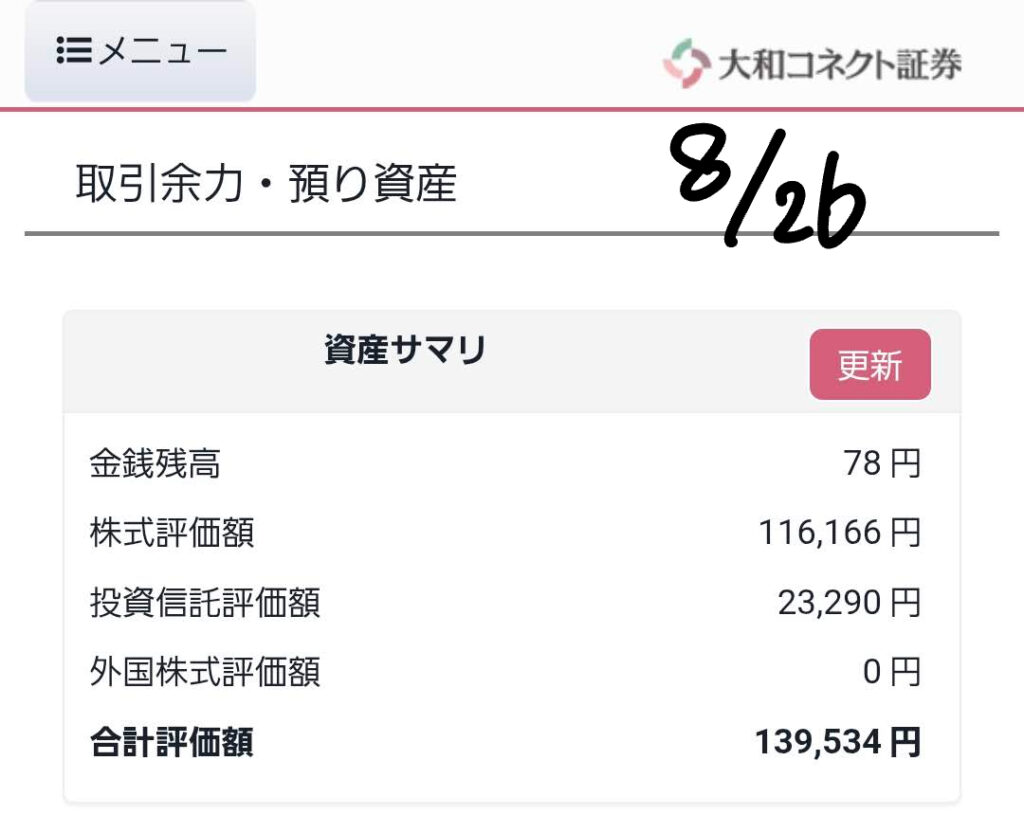Screen dimensions: 1024x815
Task: Select the 投資信託評価額 row label
Action: 204,602
